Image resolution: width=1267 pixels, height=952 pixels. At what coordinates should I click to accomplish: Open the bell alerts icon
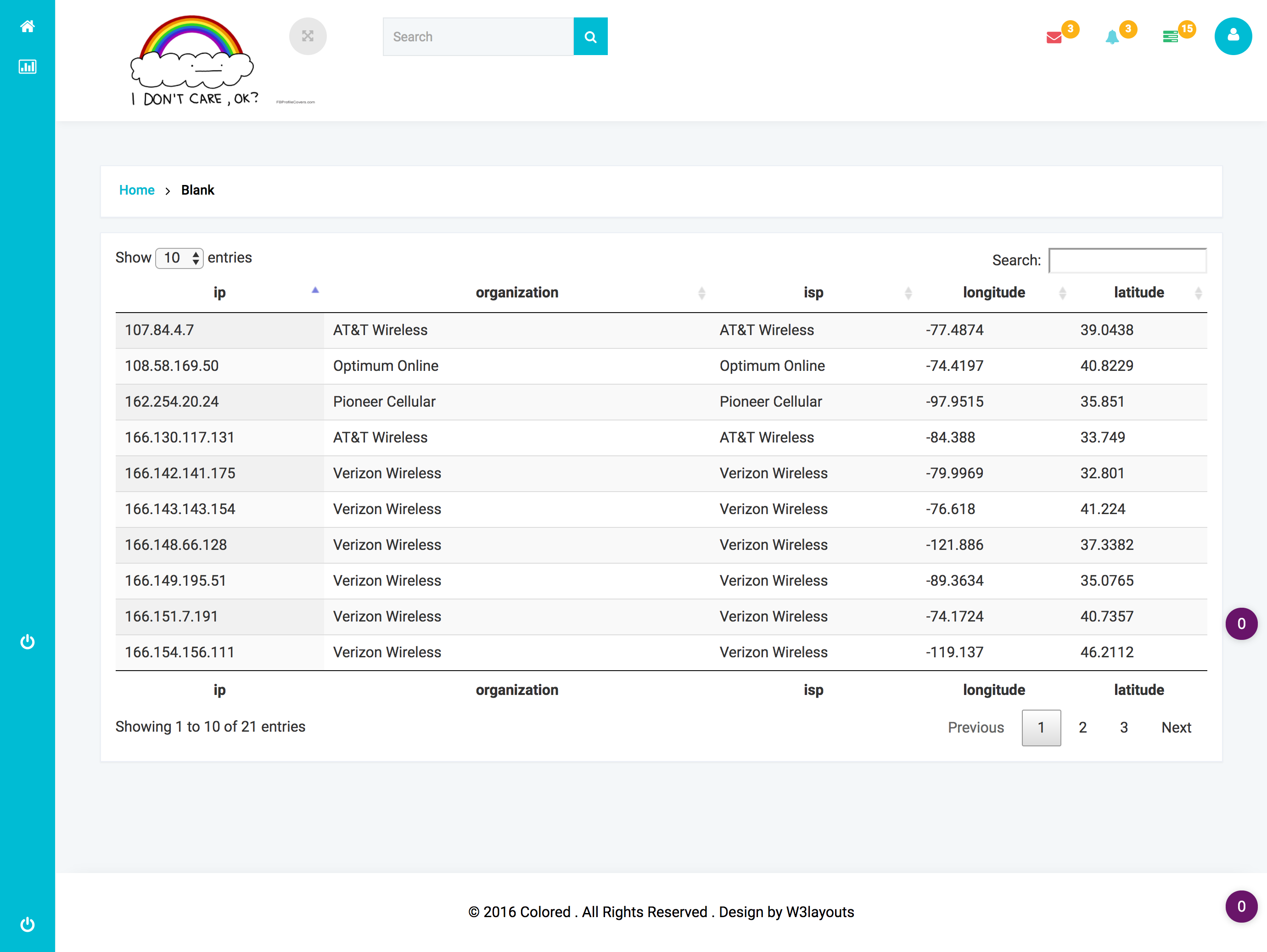click(x=1112, y=37)
